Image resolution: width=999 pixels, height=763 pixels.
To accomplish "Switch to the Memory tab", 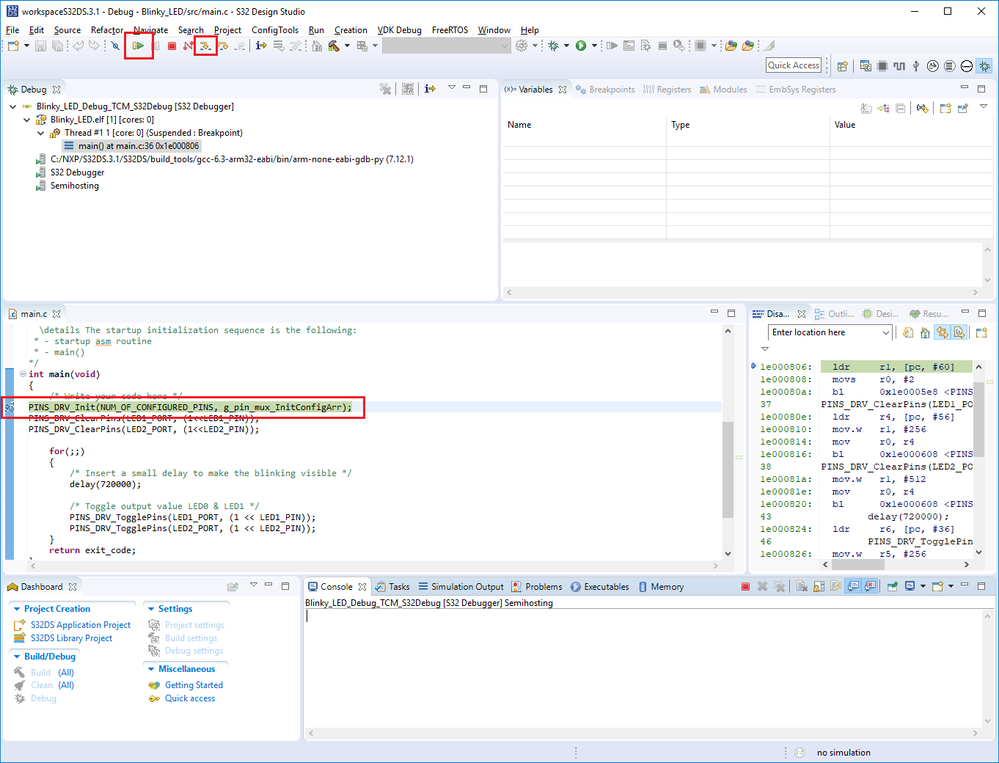I will [x=661, y=587].
